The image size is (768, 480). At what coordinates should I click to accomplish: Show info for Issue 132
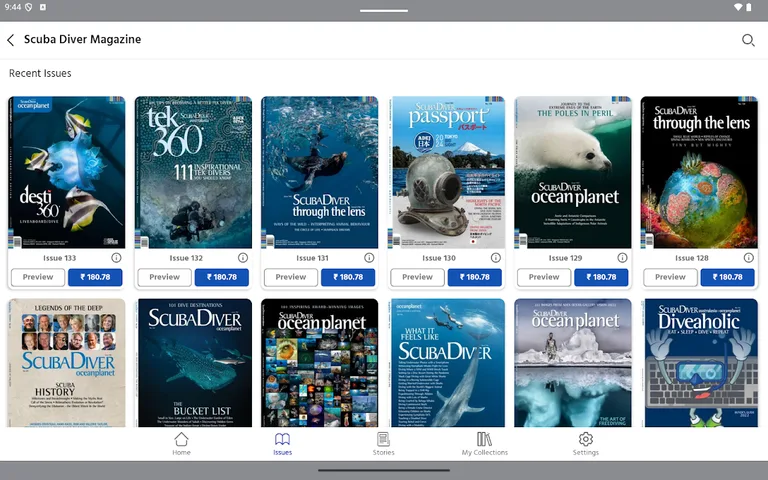click(242, 258)
